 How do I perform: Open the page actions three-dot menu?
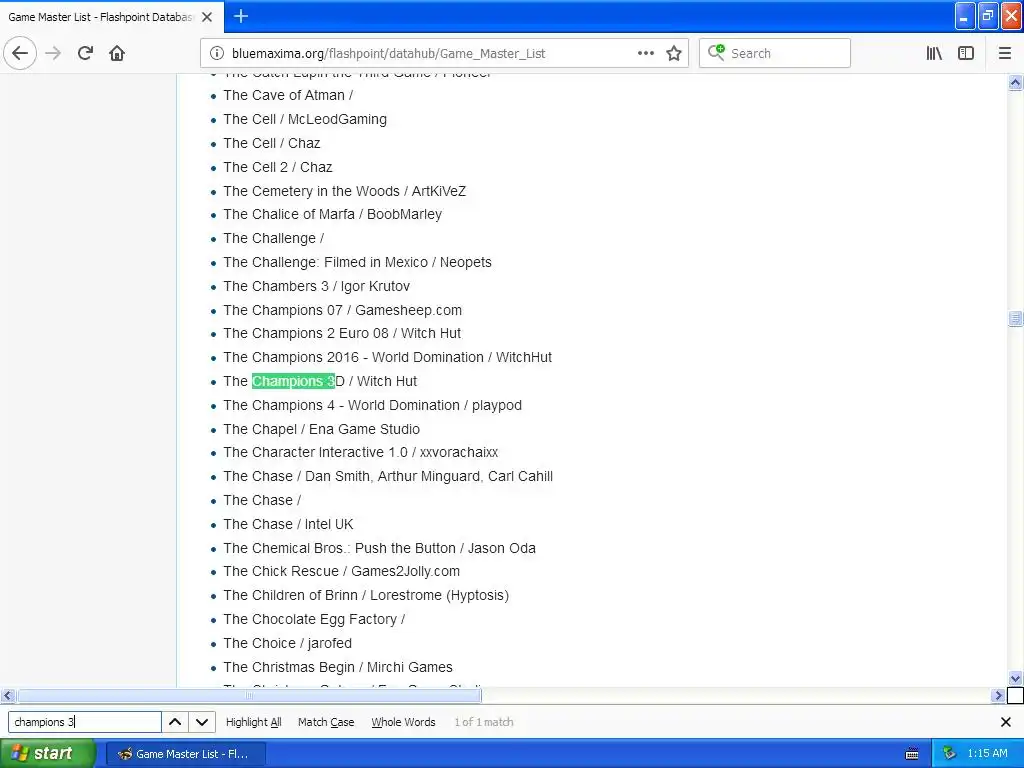645,53
